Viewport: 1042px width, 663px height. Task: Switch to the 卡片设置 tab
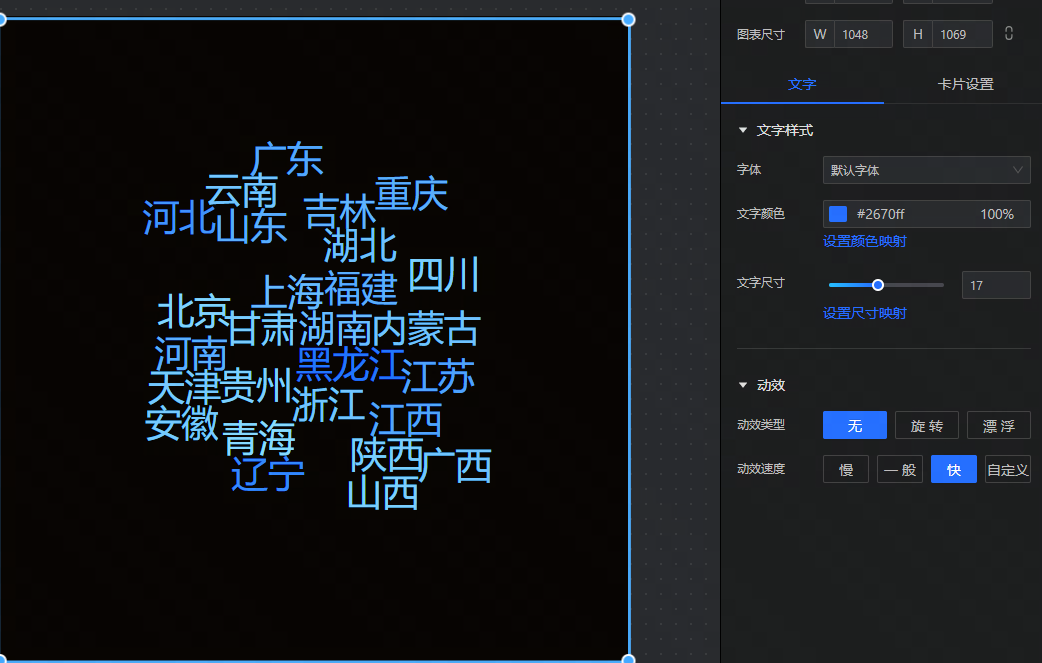coord(965,84)
